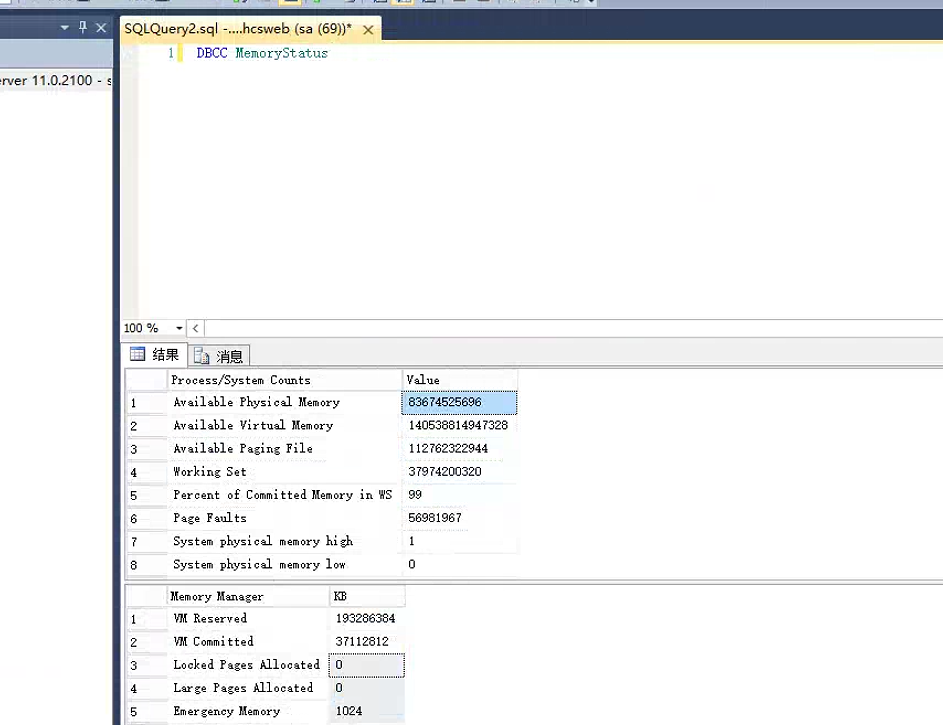This screenshot has height=725, width=943.
Task: Pin the Object Explorer panel with pushpin icon
Action: [x=83, y=28]
